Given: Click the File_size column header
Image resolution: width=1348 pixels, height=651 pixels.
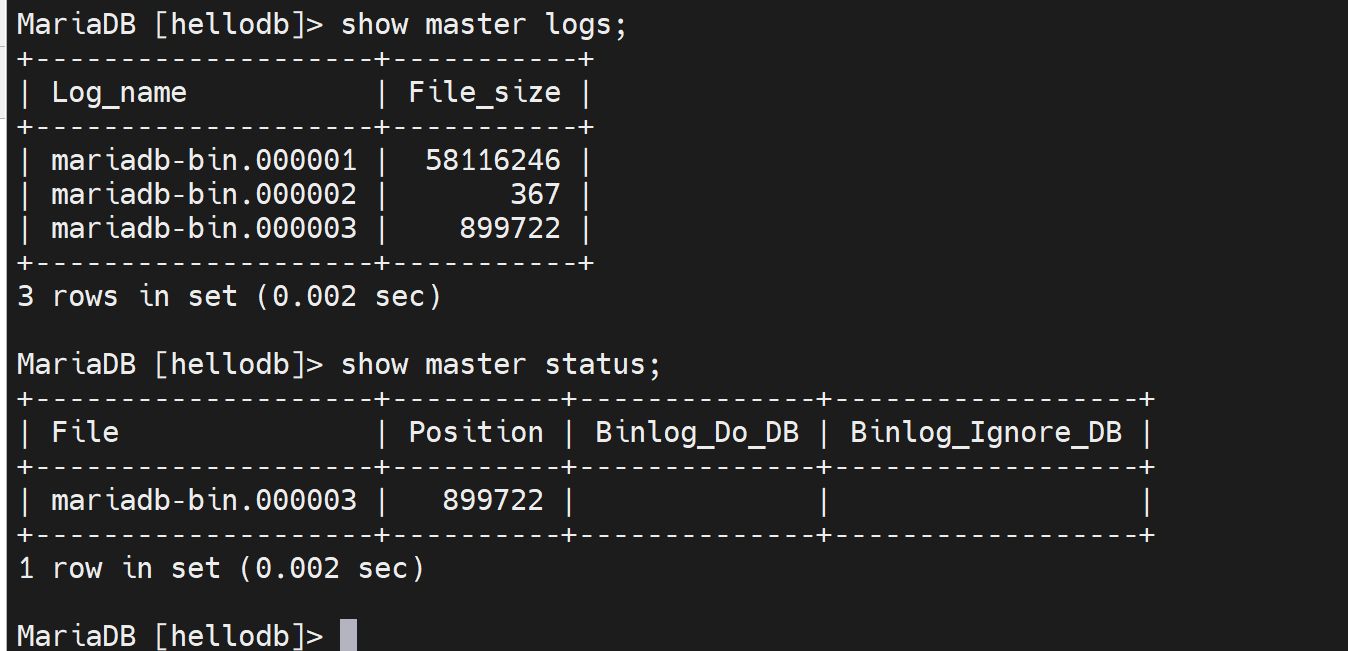Looking at the screenshot, I should [484, 93].
